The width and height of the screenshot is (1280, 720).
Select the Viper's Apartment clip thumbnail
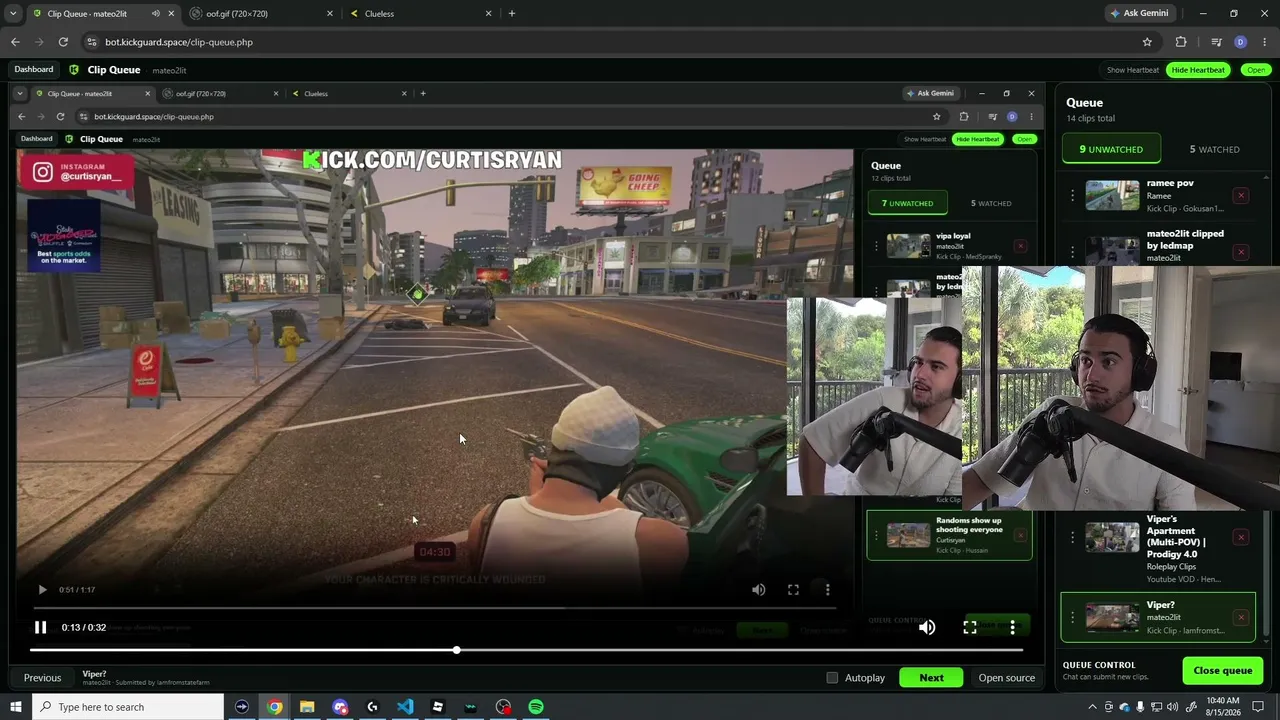1113,538
